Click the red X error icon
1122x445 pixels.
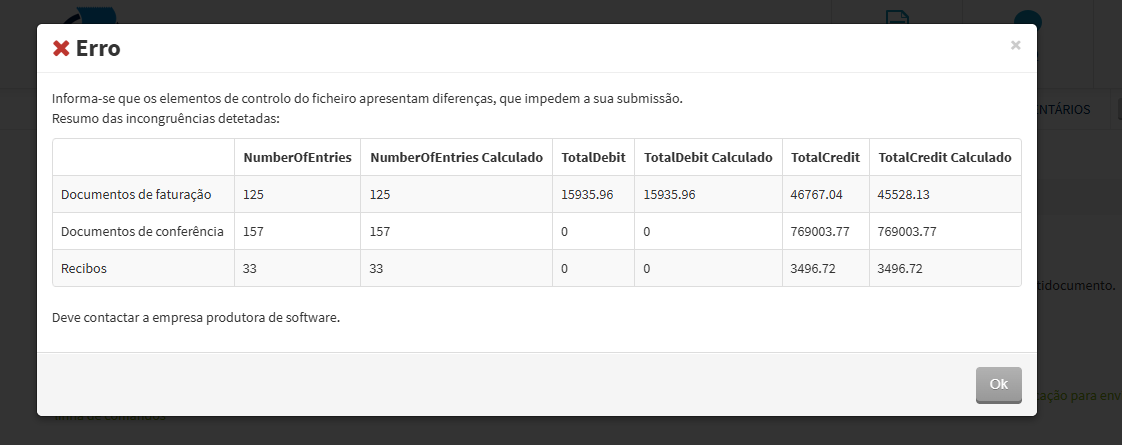[x=61, y=49]
